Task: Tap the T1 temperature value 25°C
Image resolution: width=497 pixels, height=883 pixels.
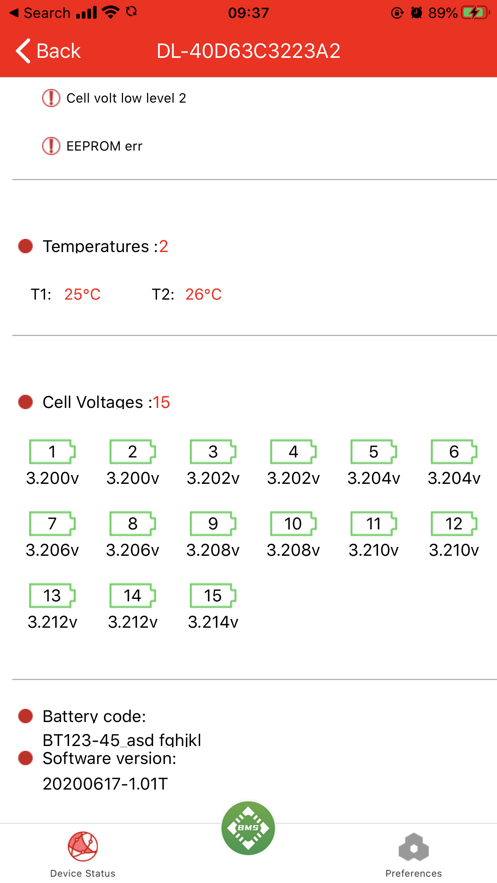Action: point(82,294)
